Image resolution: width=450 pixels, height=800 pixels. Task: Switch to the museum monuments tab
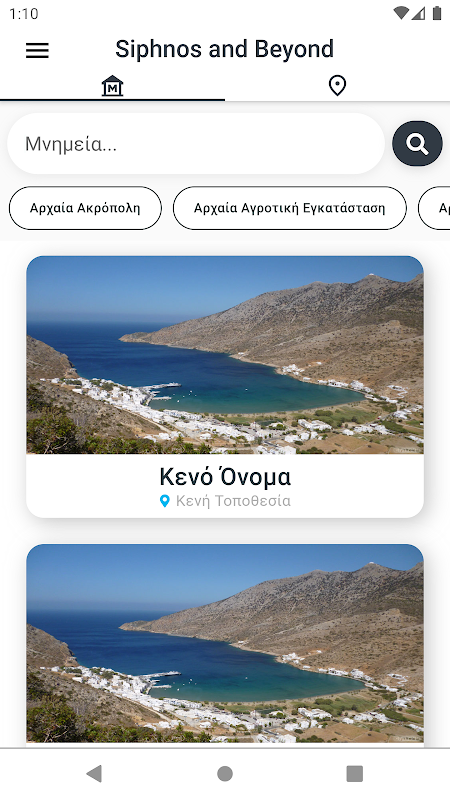(x=112, y=86)
